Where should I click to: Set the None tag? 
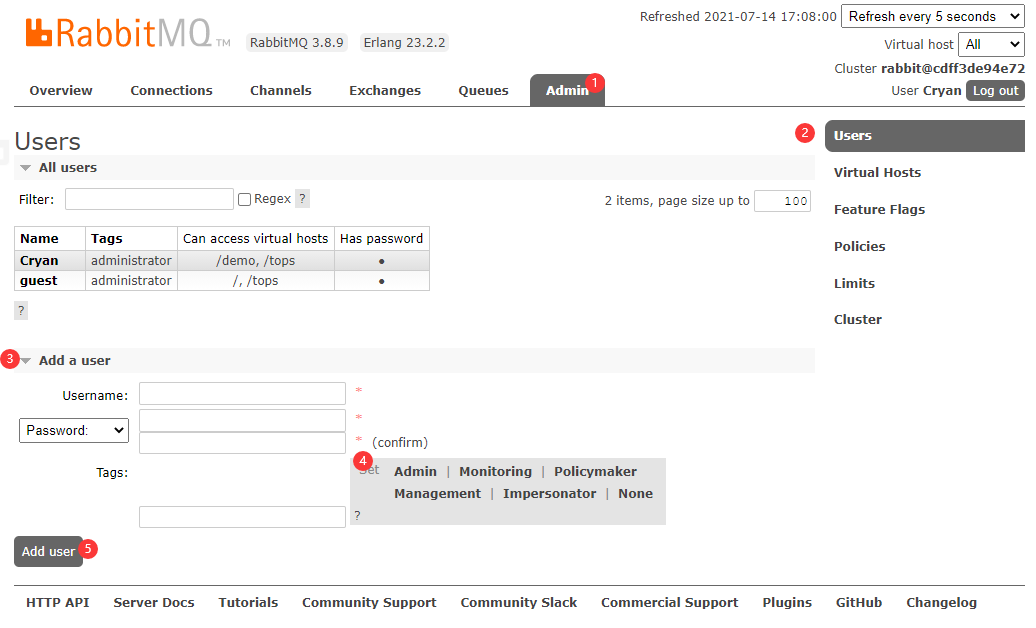pyautogui.click(x=636, y=494)
